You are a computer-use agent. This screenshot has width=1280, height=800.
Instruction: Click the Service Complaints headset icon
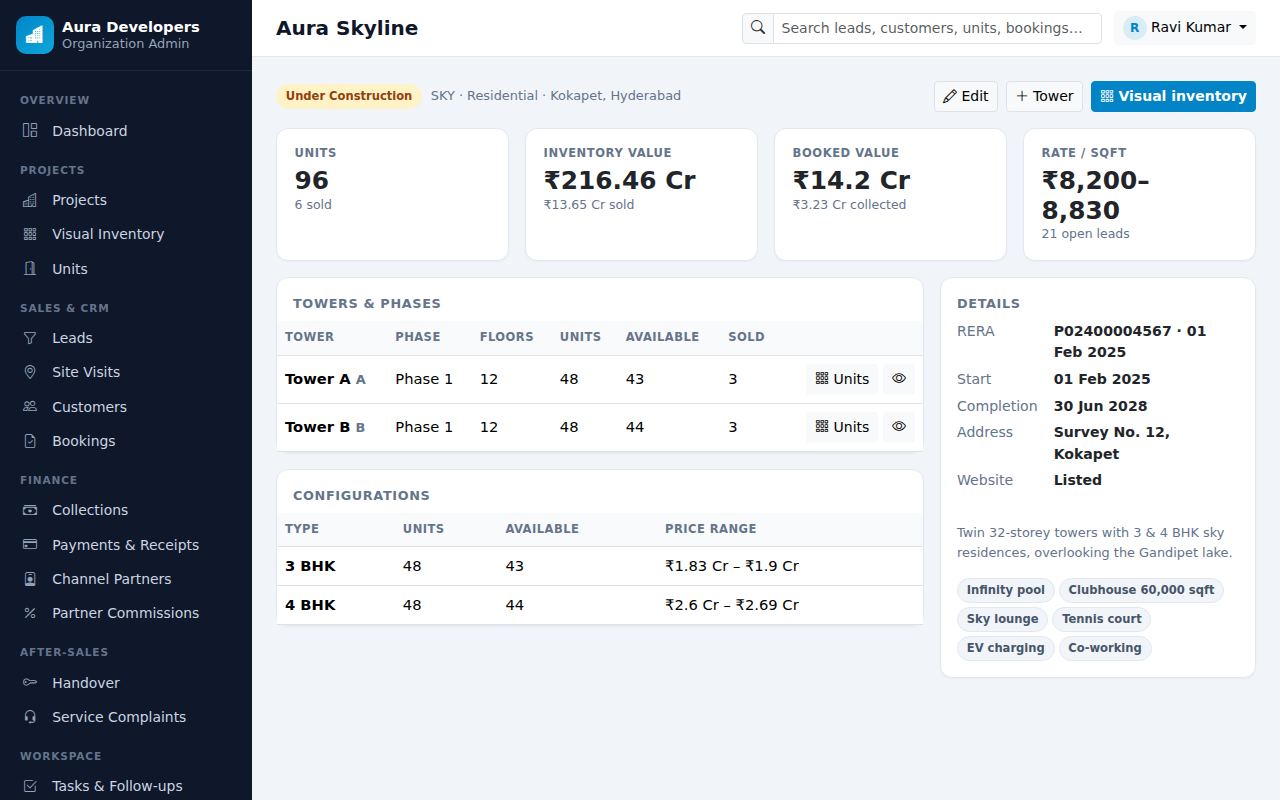coord(30,717)
